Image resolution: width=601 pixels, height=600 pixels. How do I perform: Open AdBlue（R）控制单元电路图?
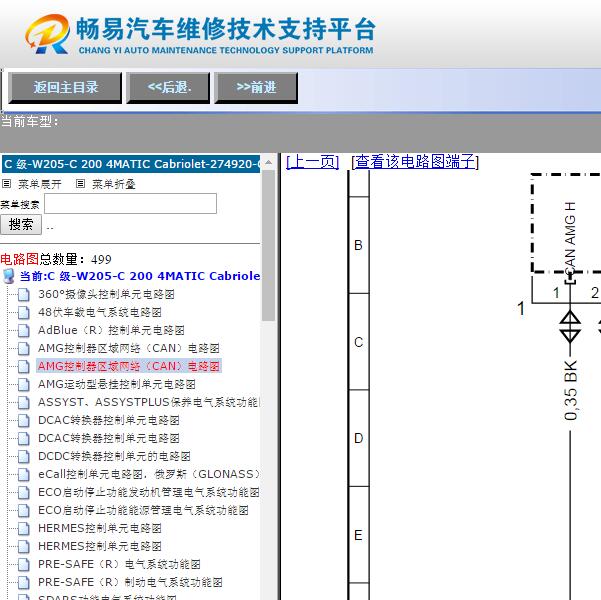tap(111, 330)
